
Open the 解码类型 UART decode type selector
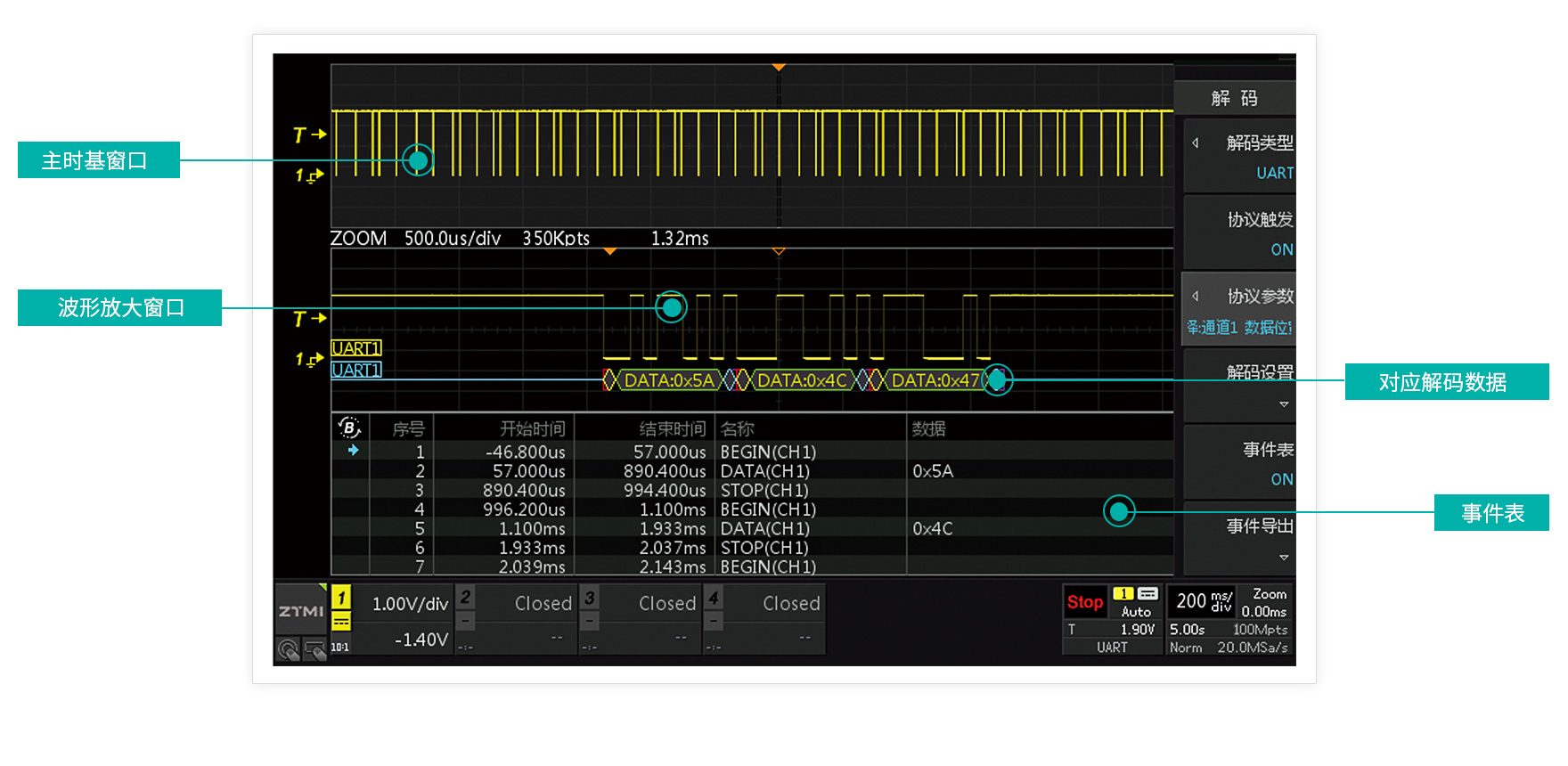click(x=1240, y=157)
